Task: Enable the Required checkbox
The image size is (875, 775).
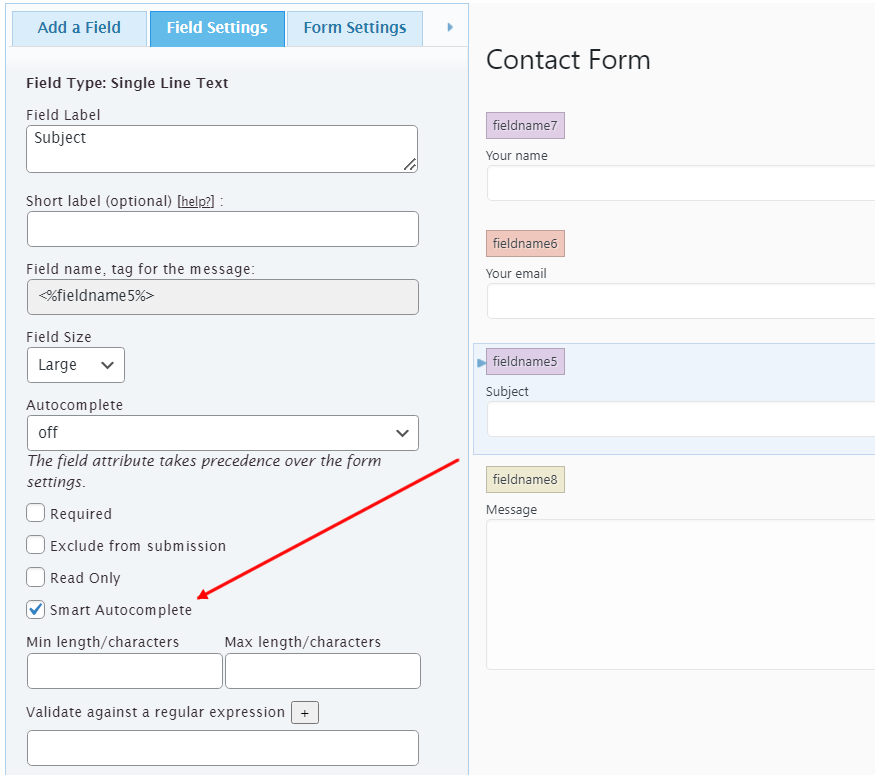Action: point(36,513)
